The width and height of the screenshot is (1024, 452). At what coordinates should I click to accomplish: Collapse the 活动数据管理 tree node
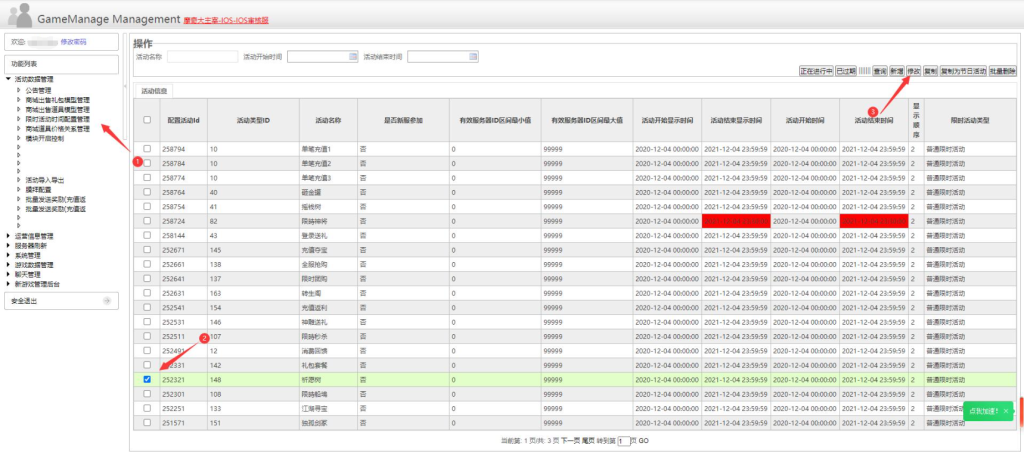click(x=8, y=79)
